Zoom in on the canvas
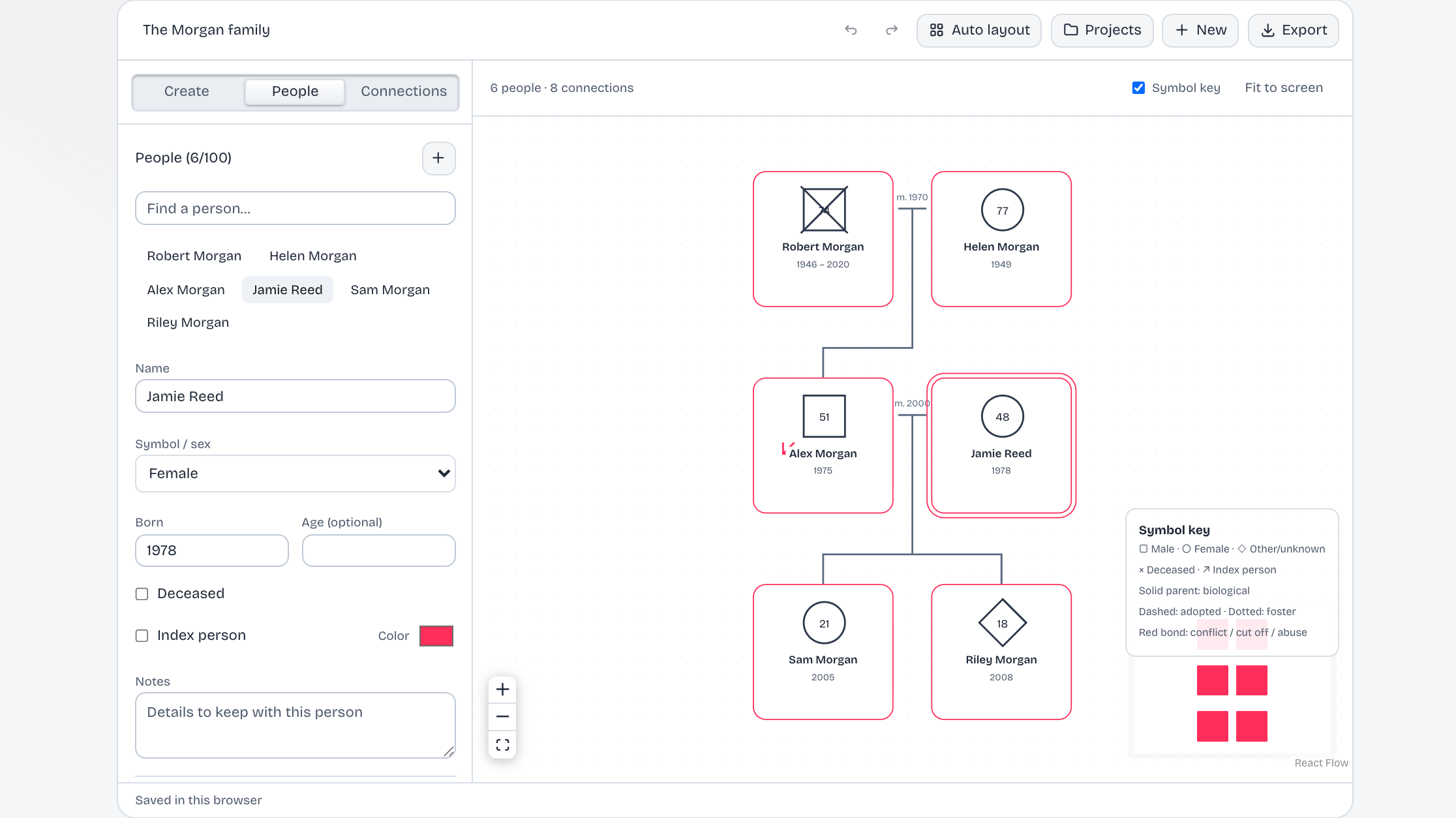 click(502, 689)
